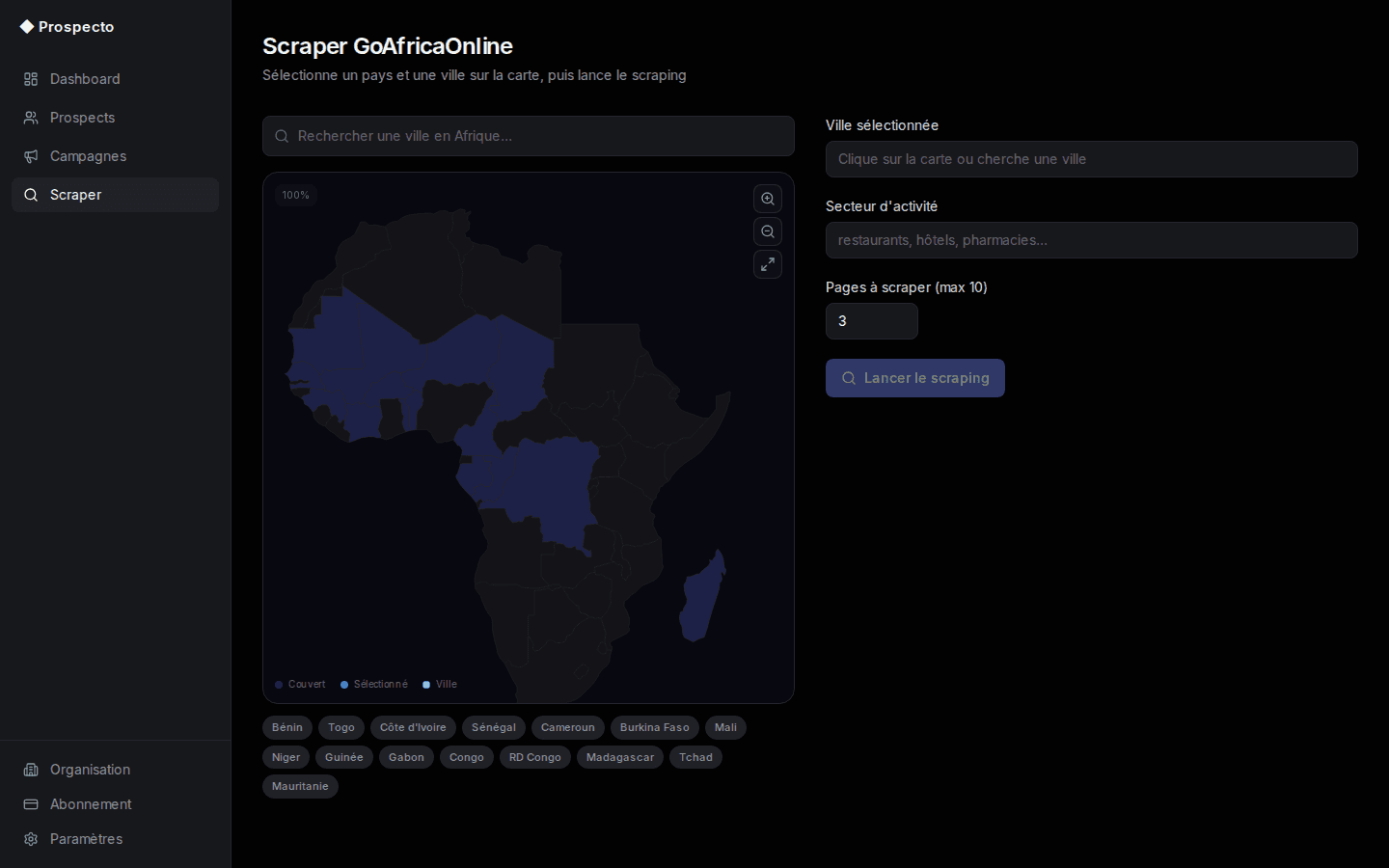Viewport: 1389px width, 868px height.
Task: Open Campagnes in the sidebar
Action: [115, 156]
